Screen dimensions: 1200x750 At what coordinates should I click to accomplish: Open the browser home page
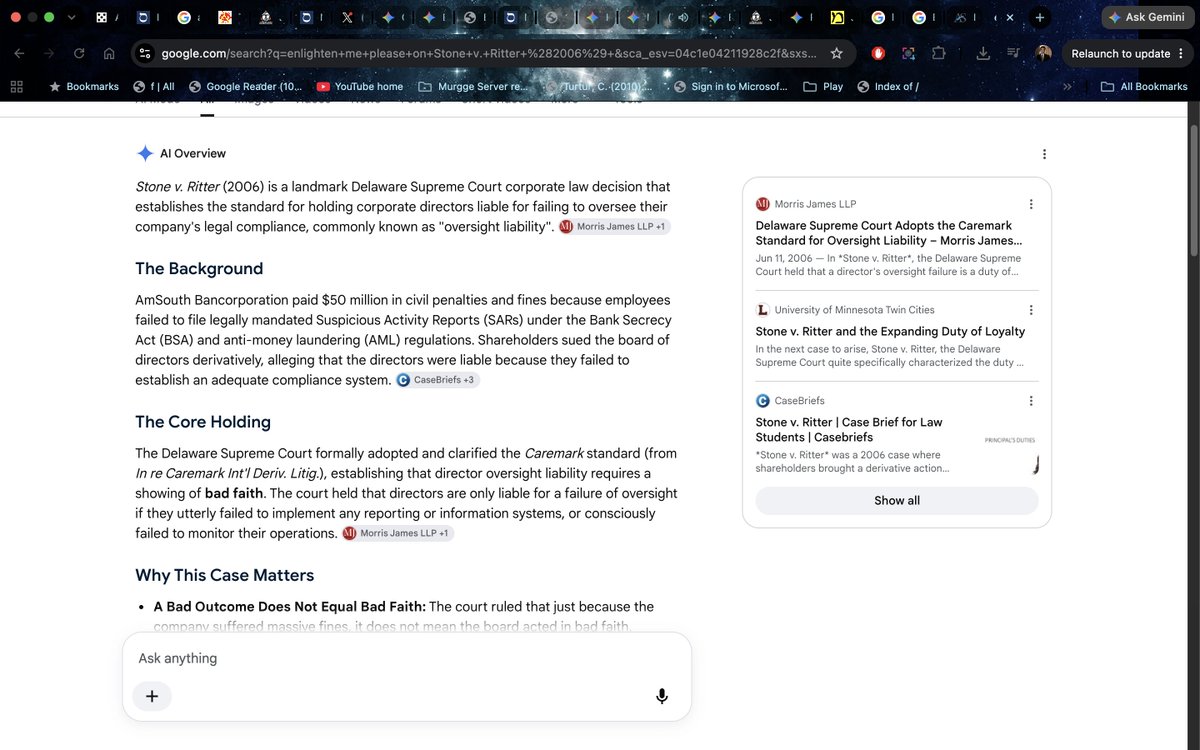108,54
